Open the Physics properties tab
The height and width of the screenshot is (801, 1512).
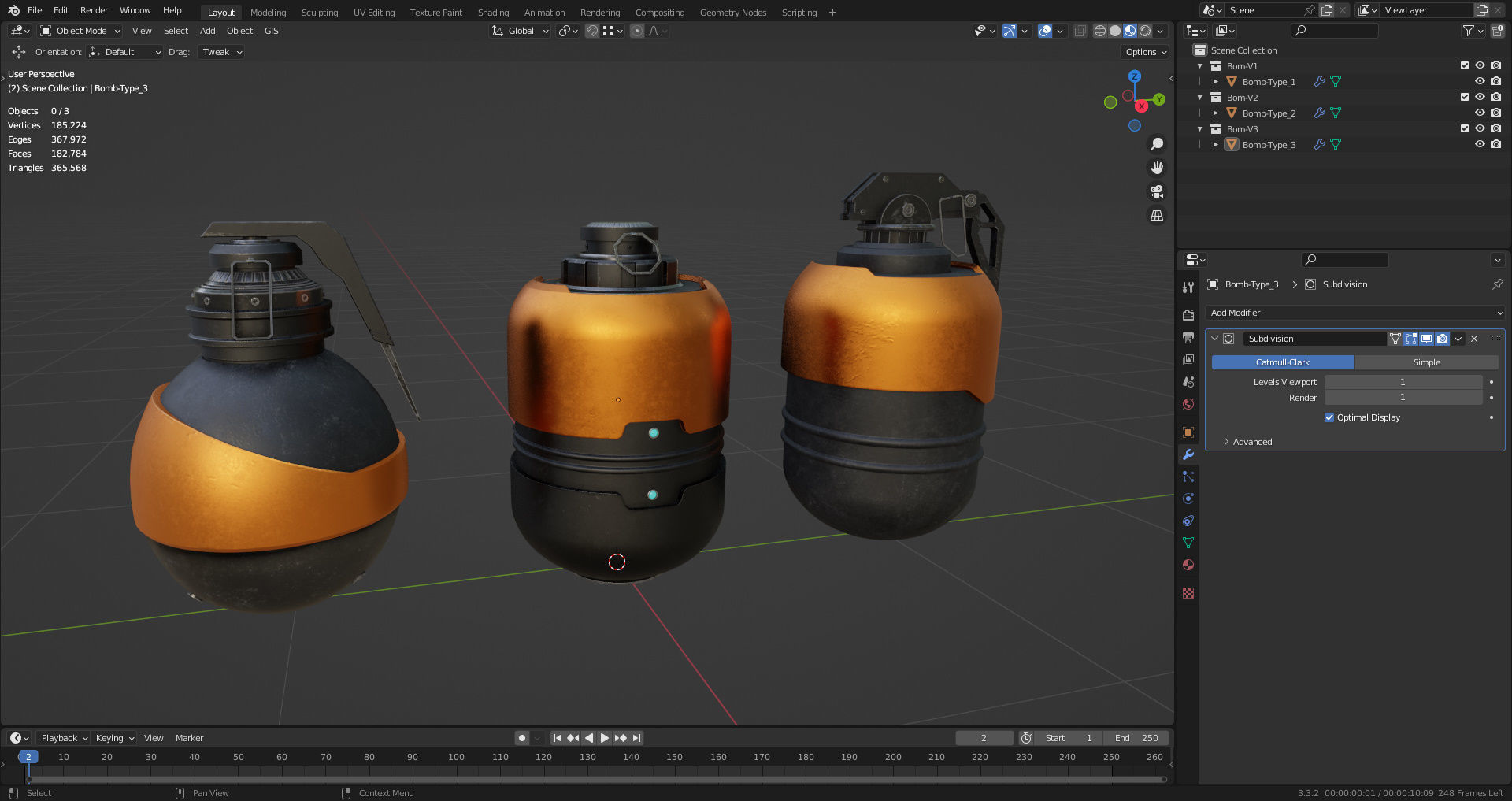pyautogui.click(x=1188, y=499)
